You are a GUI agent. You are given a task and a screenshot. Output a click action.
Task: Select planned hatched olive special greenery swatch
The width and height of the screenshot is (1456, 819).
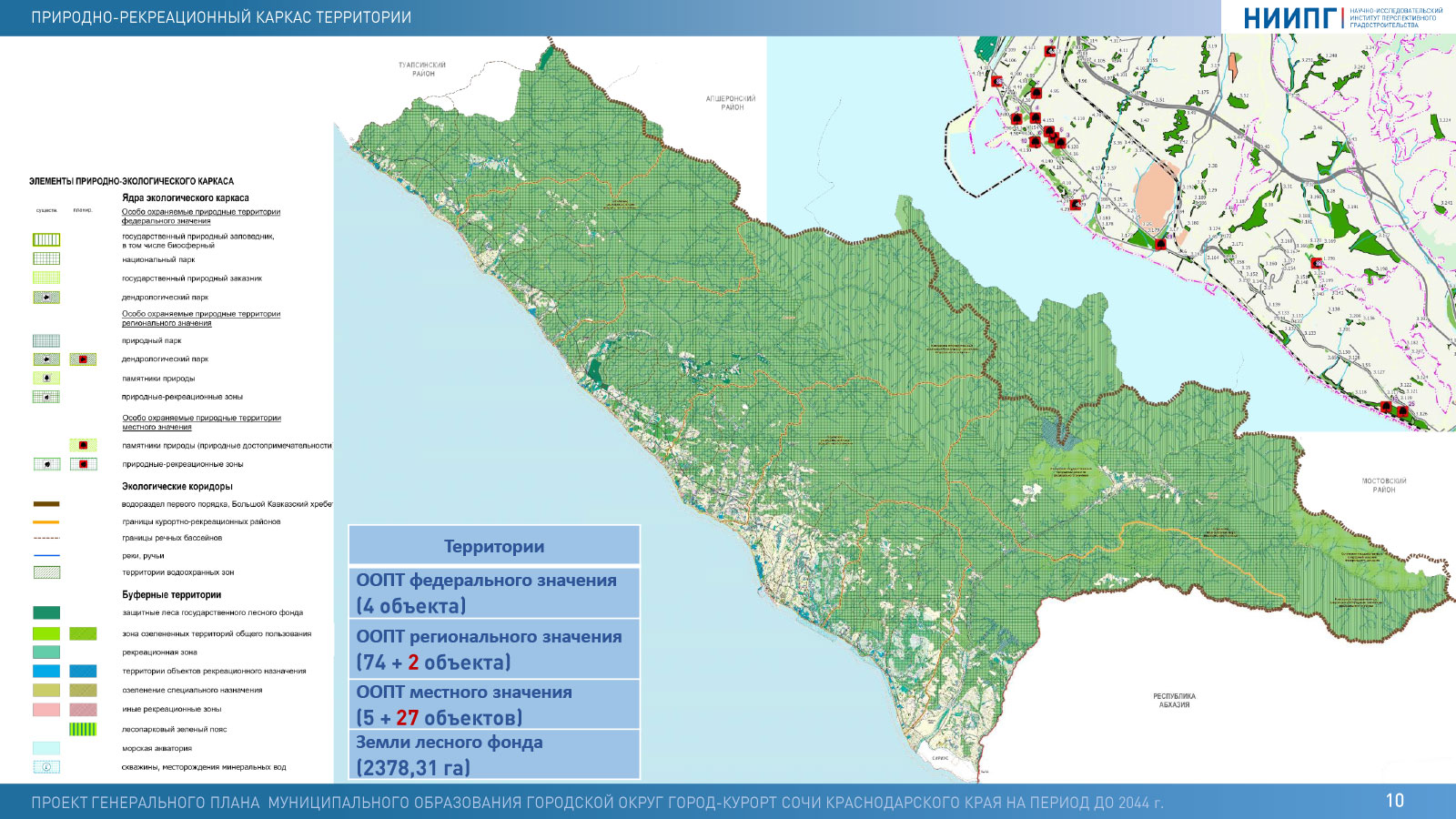(83, 691)
